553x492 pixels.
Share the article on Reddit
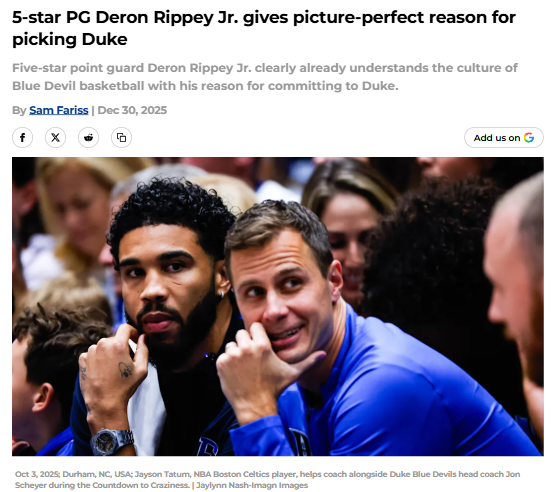[88, 138]
